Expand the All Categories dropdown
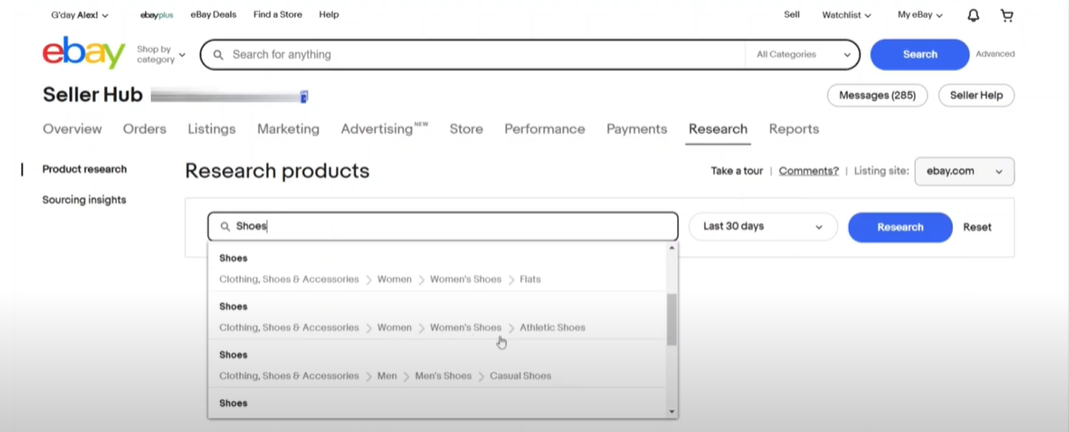 tap(803, 55)
